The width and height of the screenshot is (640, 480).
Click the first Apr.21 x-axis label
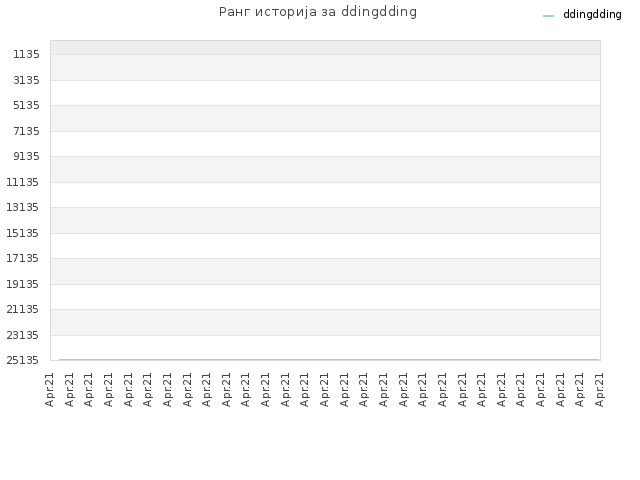click(49, 390)
